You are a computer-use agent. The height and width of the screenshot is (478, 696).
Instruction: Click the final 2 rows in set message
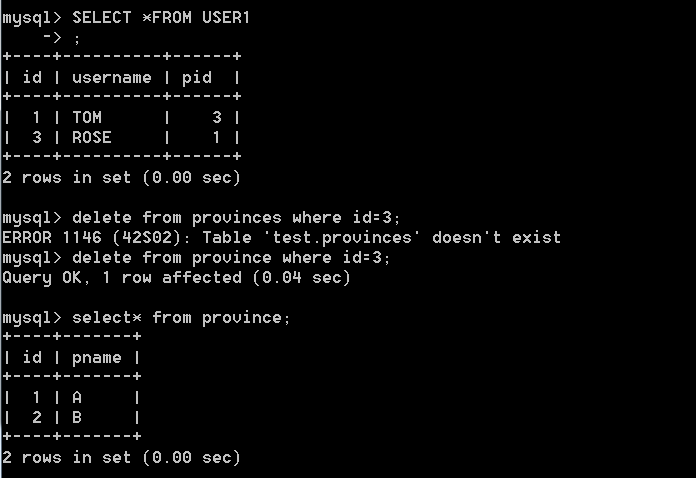click(121, 458)
